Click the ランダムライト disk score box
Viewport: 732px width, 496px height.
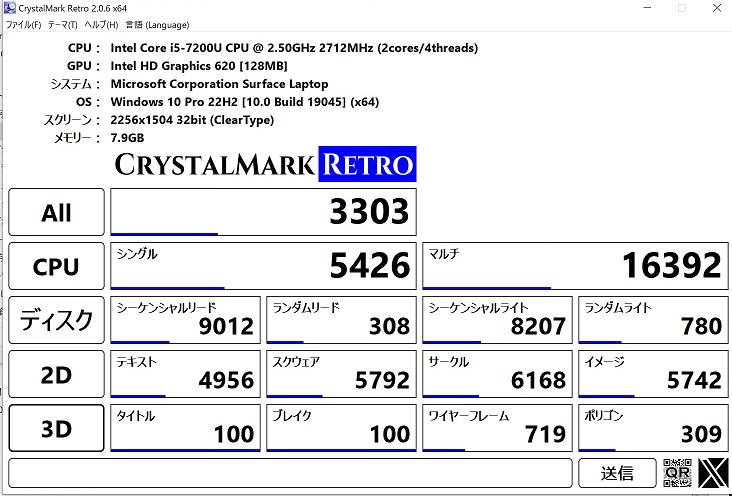tap(653, 320)
